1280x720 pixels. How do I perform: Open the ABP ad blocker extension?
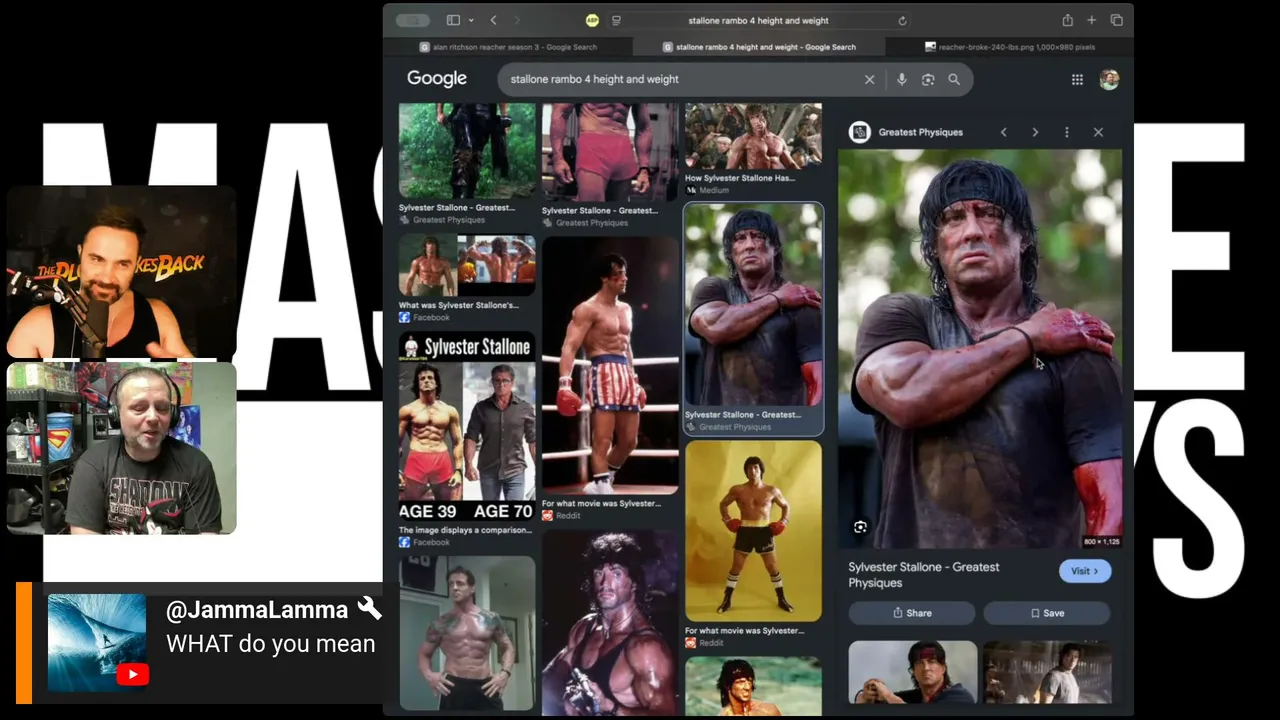(592, 20)
